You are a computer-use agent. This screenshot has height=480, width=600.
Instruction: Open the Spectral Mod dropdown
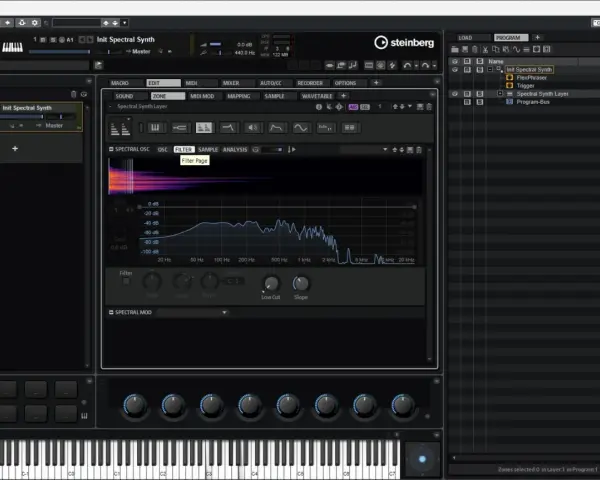[193, 312]
